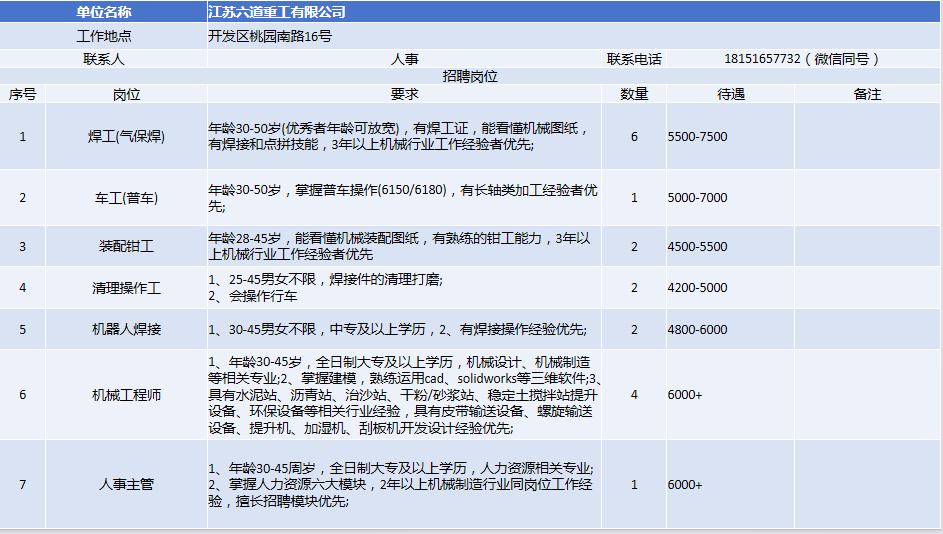Image resolution: width=943 pixels, height=534 pixels.
Task: Click the 要求 column header
Action: pyautogui.click(x=404, y=94)
